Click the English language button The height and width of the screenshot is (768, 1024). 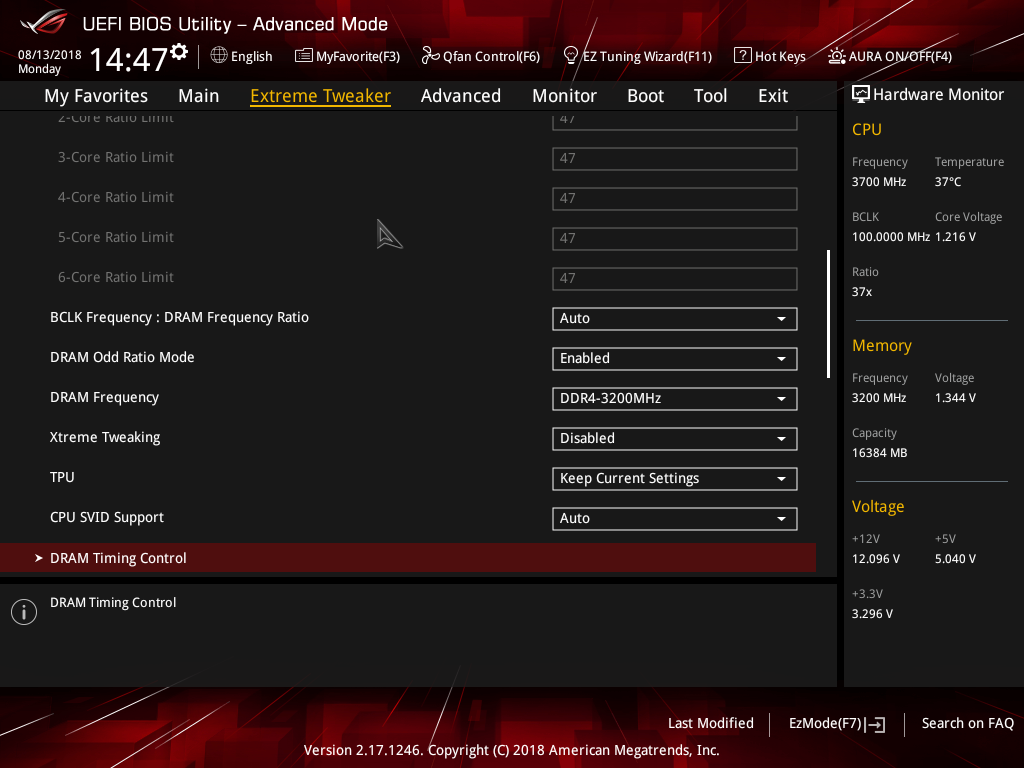coord(242,56)
